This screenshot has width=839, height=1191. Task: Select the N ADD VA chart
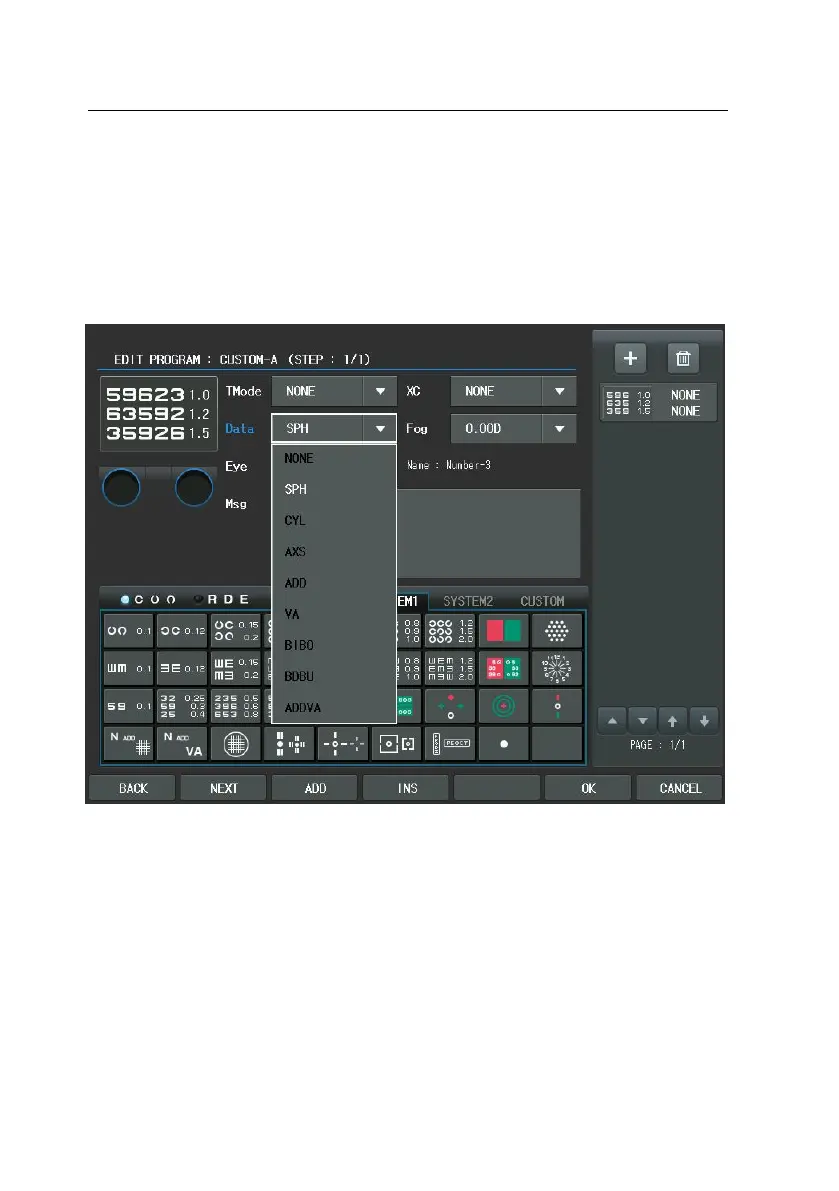pyautogui.click(x=181, y=744)
